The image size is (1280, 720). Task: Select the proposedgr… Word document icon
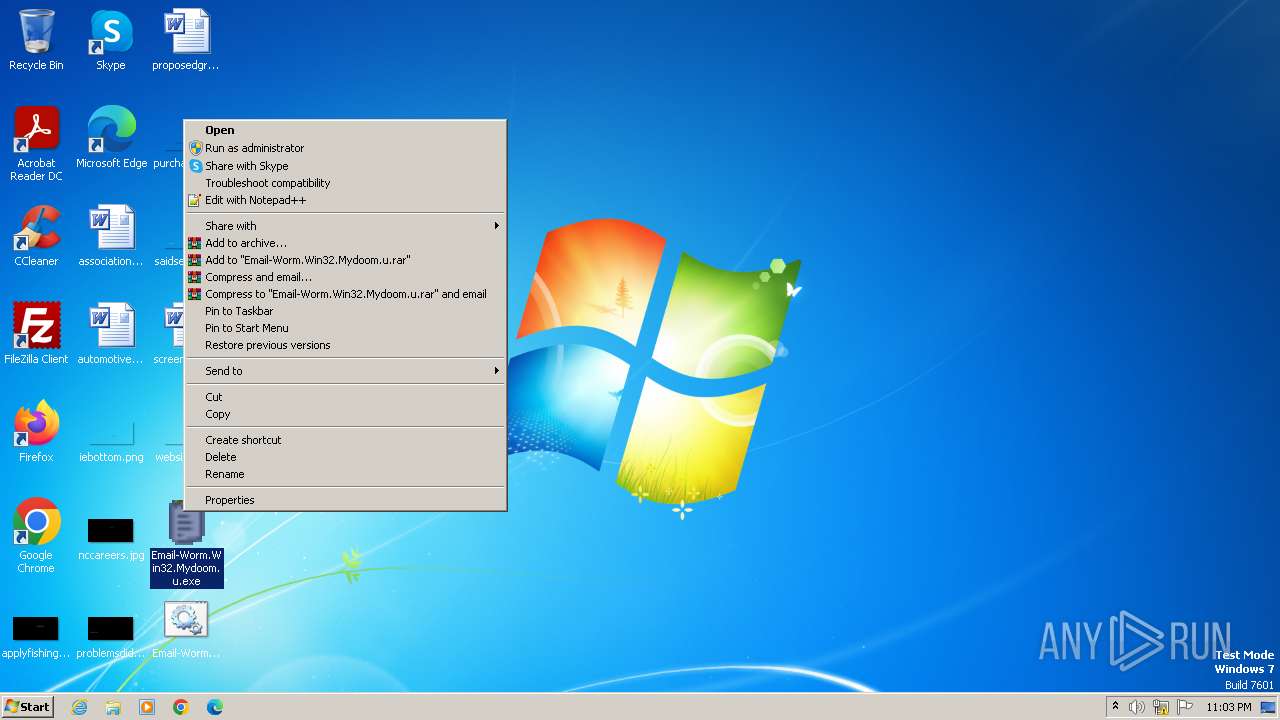[186, 40]
